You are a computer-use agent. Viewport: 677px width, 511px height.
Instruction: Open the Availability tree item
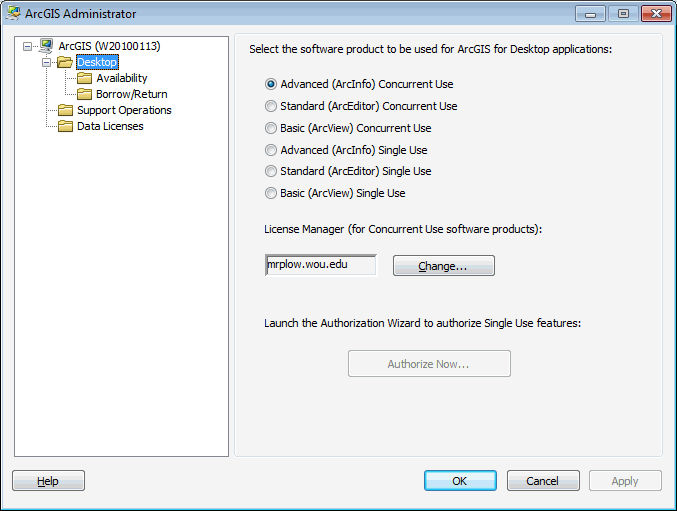point(122,78)
